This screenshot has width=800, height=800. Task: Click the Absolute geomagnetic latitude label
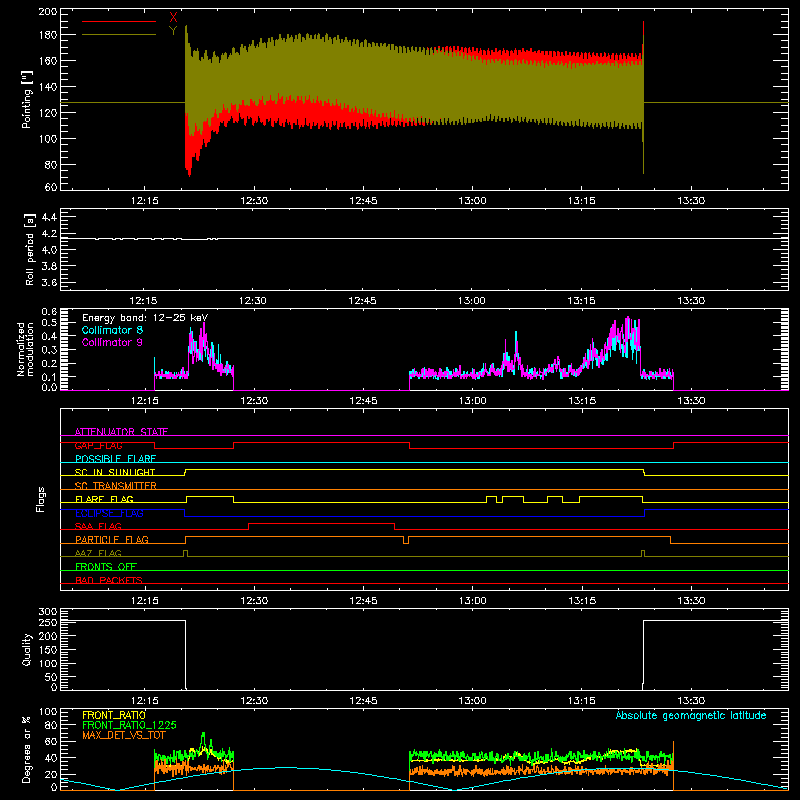pyautogui.click(x=691, y=715)
